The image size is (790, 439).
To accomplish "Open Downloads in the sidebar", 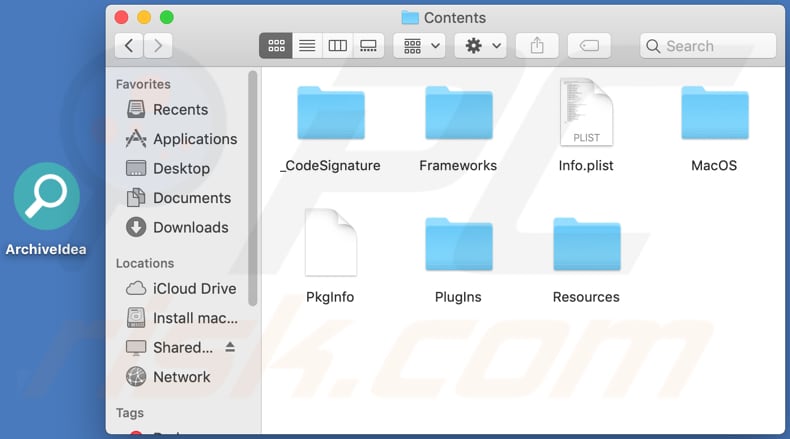I will tap(177, 227).
